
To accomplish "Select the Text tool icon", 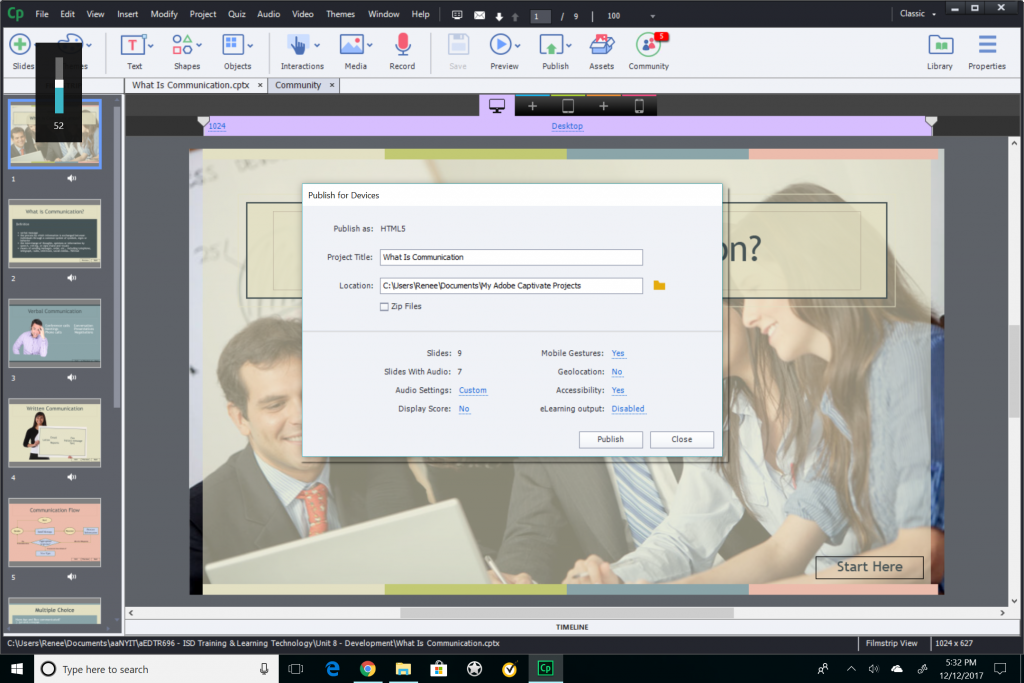I will pyautogui.click(x=135, y=45).
